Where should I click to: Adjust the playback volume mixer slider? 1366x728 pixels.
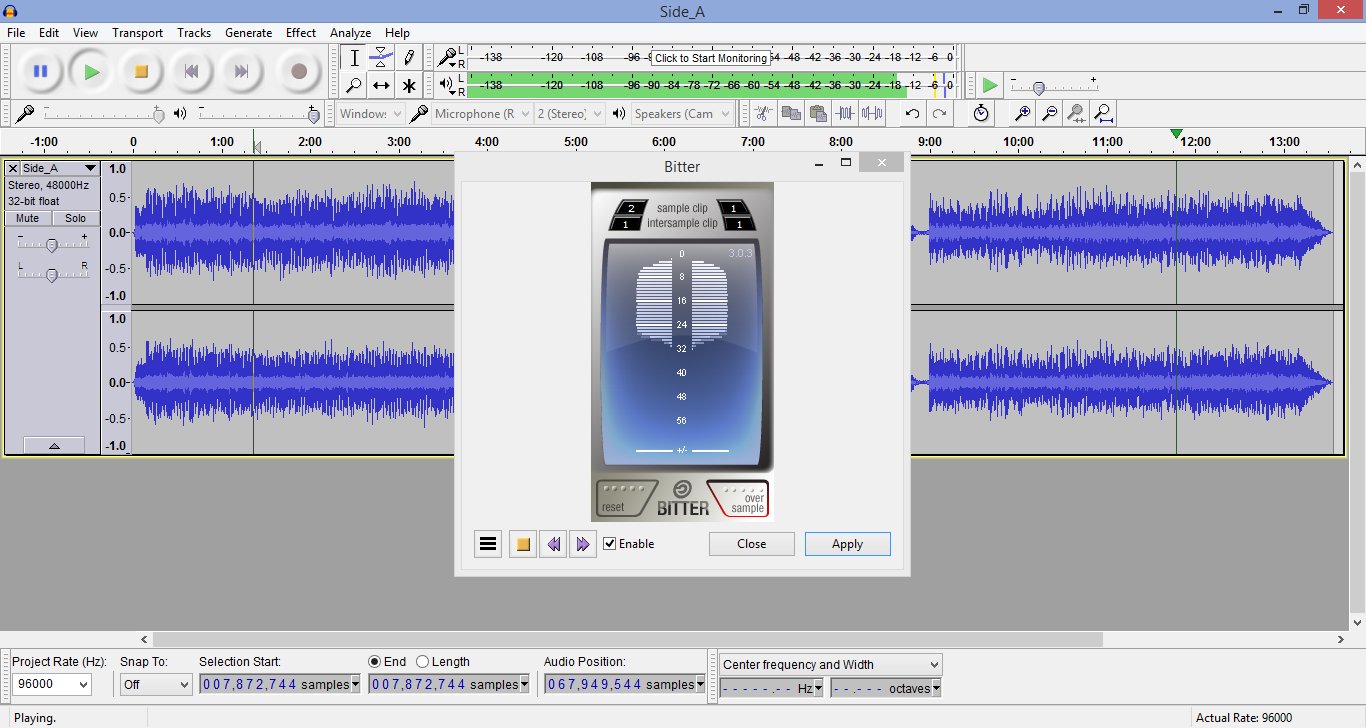[x=259, y=113]
